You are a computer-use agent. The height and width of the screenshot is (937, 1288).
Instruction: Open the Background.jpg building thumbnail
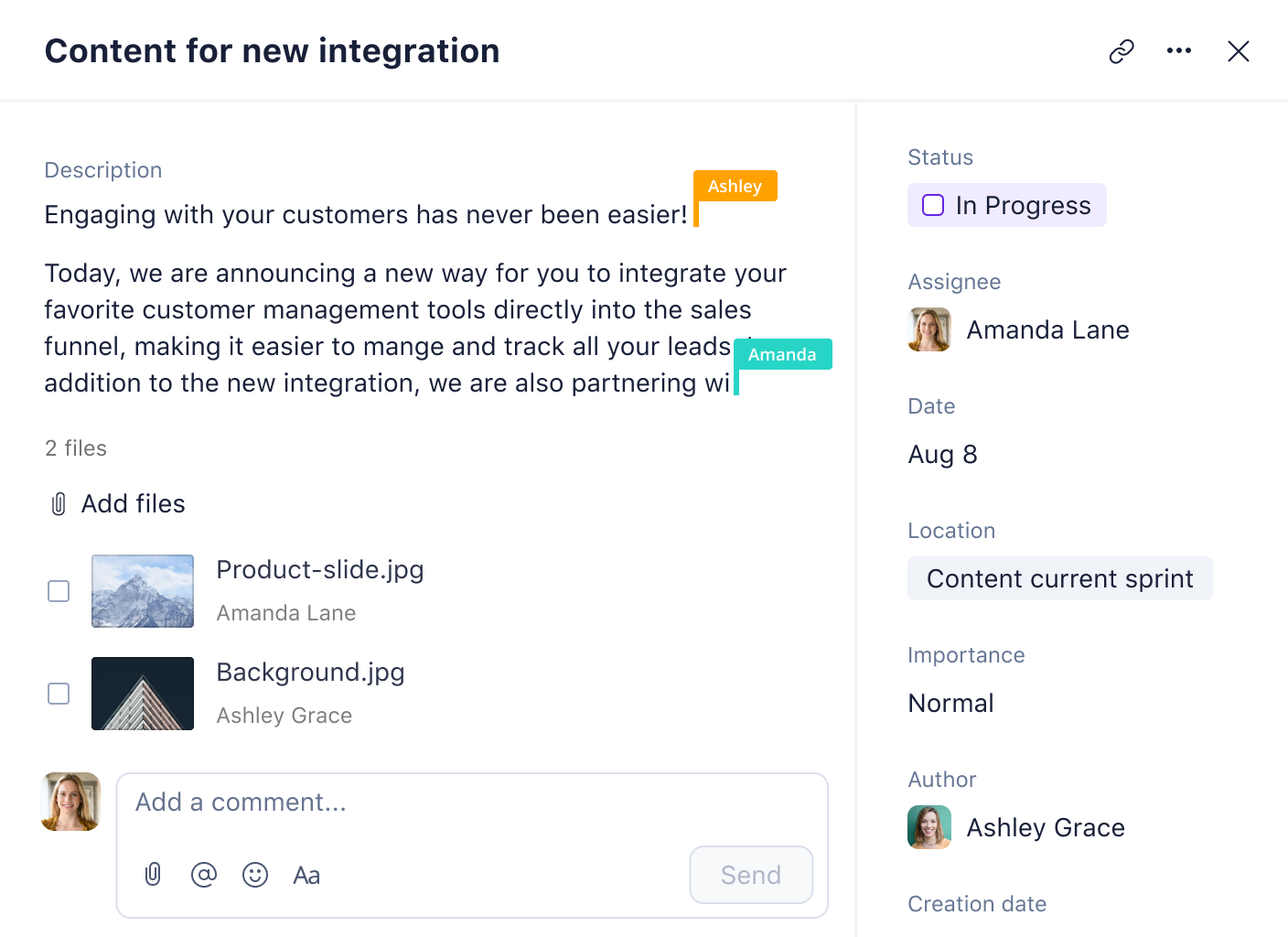tap(143, 694)
